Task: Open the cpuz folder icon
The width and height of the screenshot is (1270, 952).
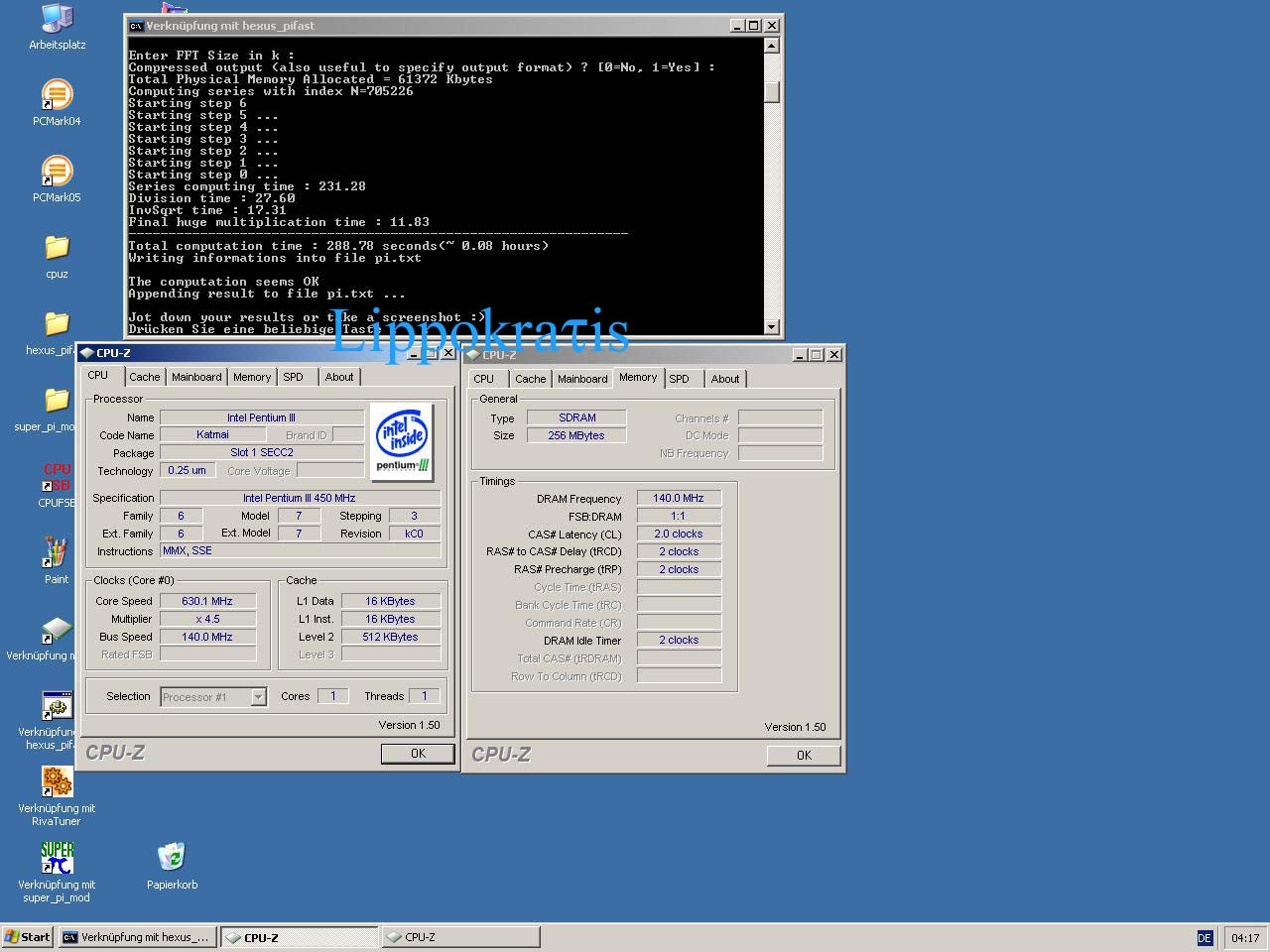Action: (x=58, y=248)
